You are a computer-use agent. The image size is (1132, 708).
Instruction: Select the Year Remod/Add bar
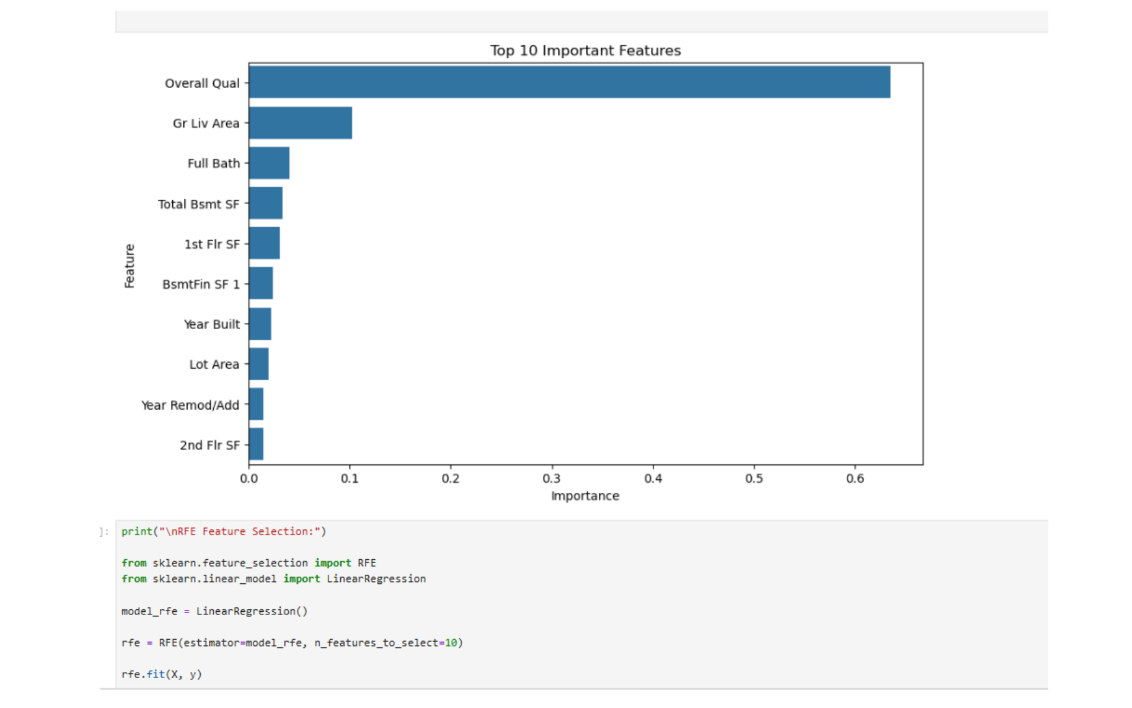point(256,404)
